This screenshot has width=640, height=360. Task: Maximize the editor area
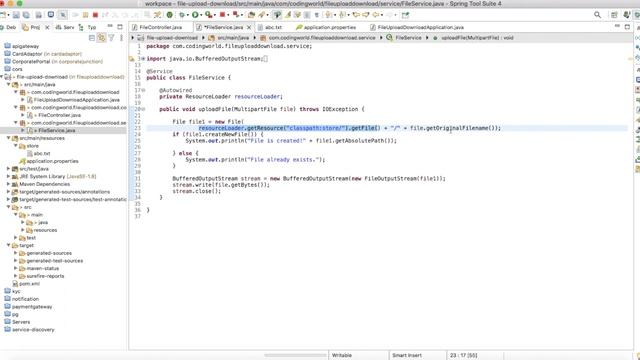pos(627,27)
